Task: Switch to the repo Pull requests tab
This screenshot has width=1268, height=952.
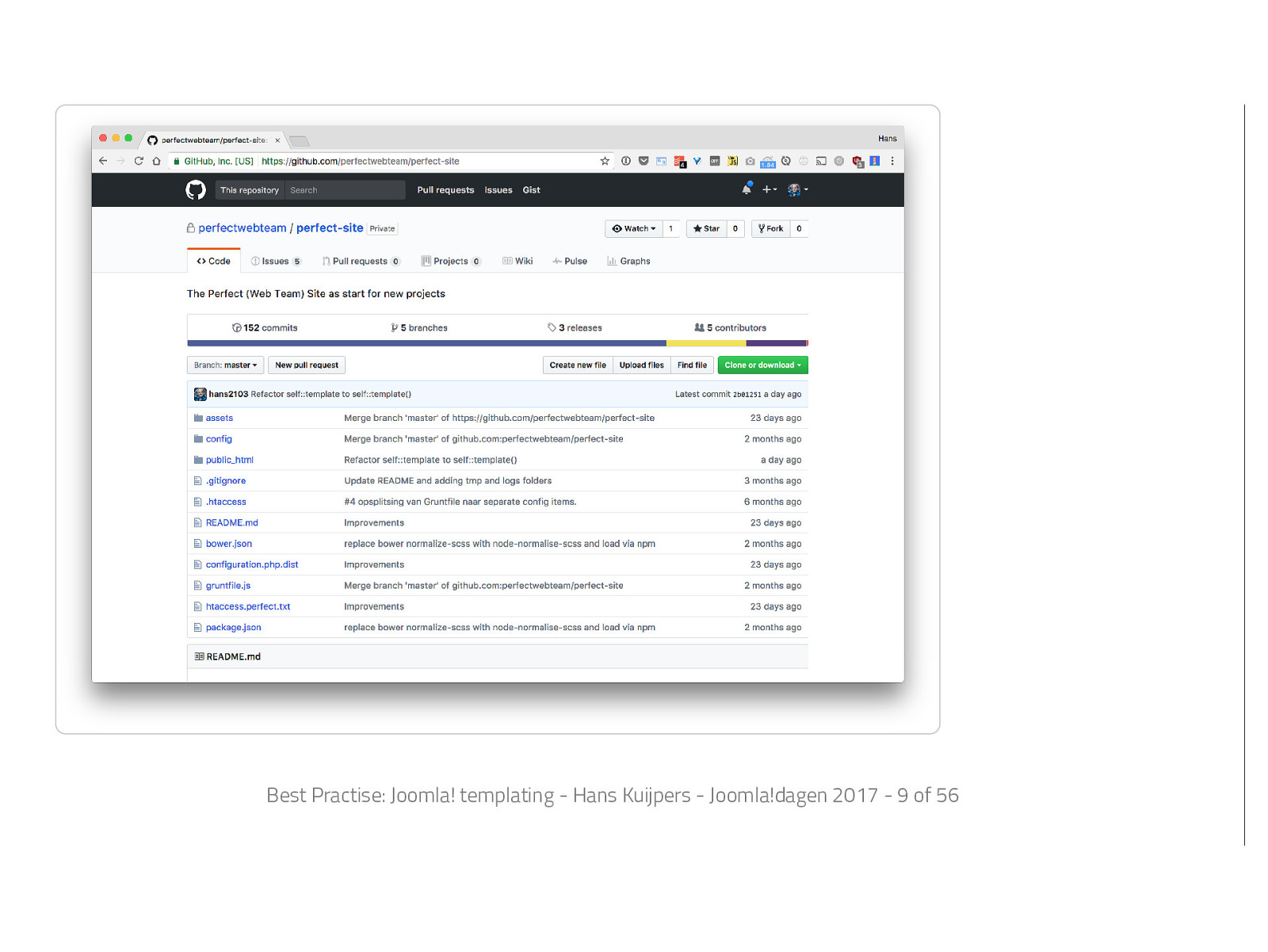Action: pos(361,261)
